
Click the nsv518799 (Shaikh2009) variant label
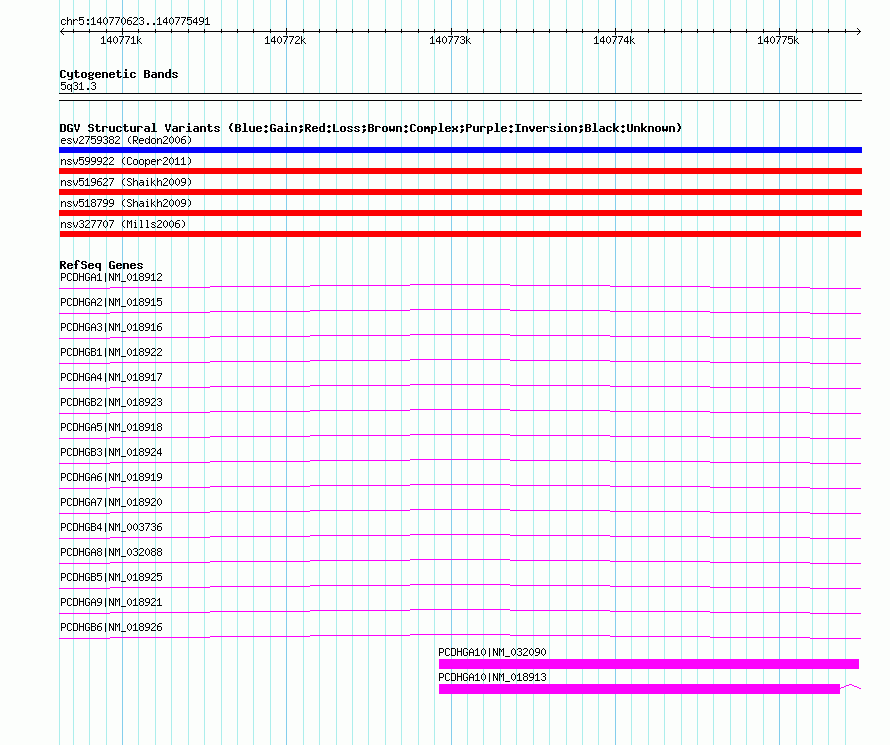[126, 203]
